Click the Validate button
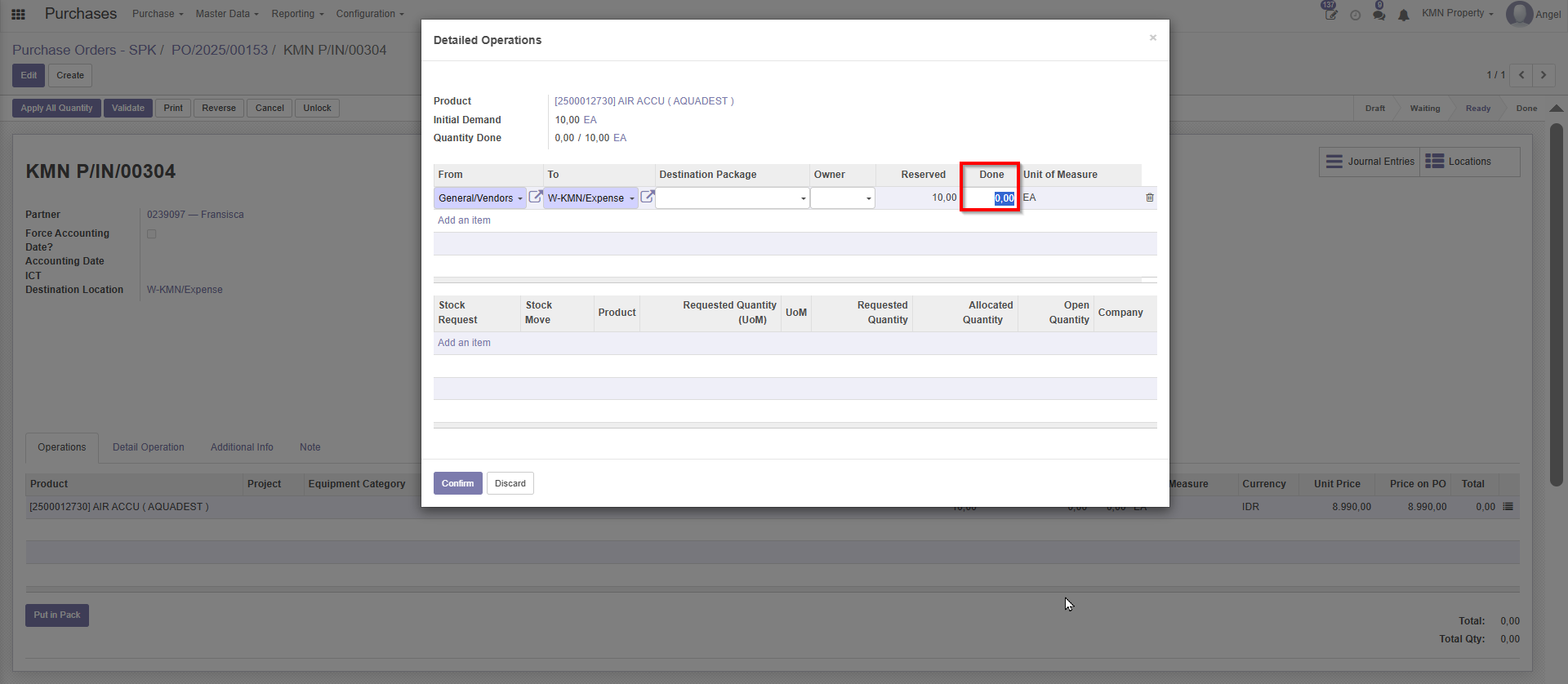The width and height of the screenshot is (1568, 684). point(128,108)
